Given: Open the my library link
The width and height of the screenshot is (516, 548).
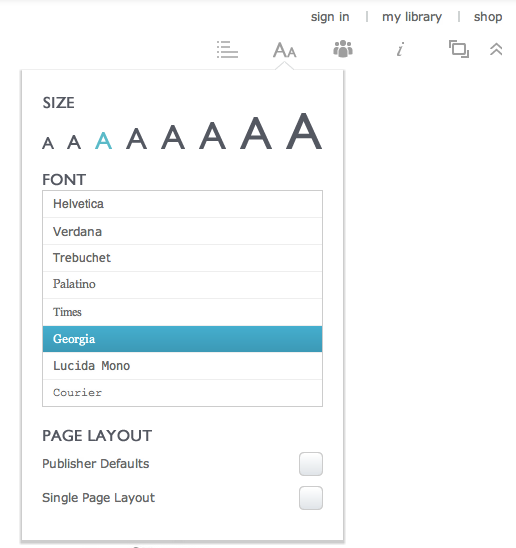Looking at the screenshot, I should point(412,17).
